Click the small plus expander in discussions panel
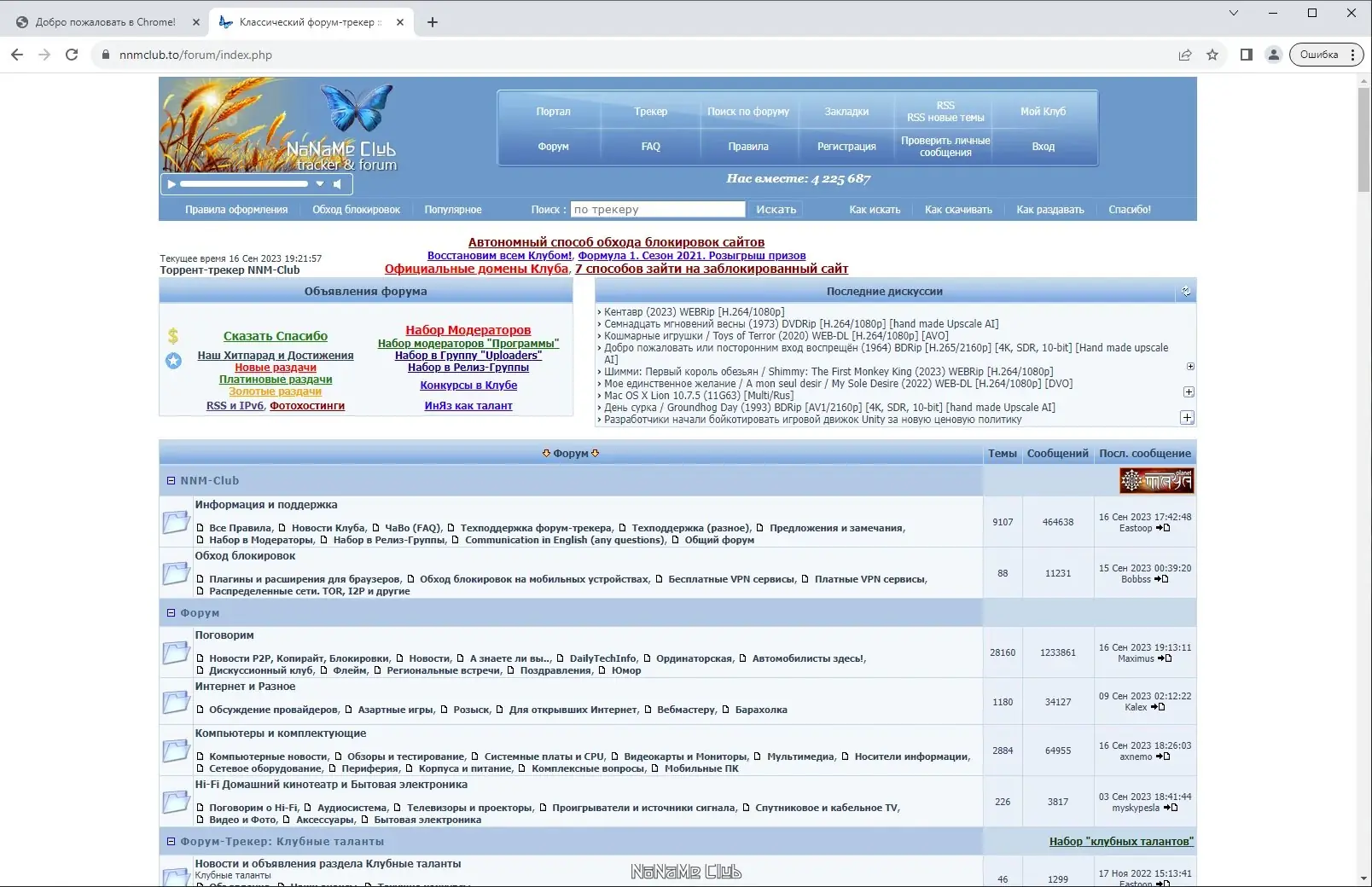 point(1190,366)
